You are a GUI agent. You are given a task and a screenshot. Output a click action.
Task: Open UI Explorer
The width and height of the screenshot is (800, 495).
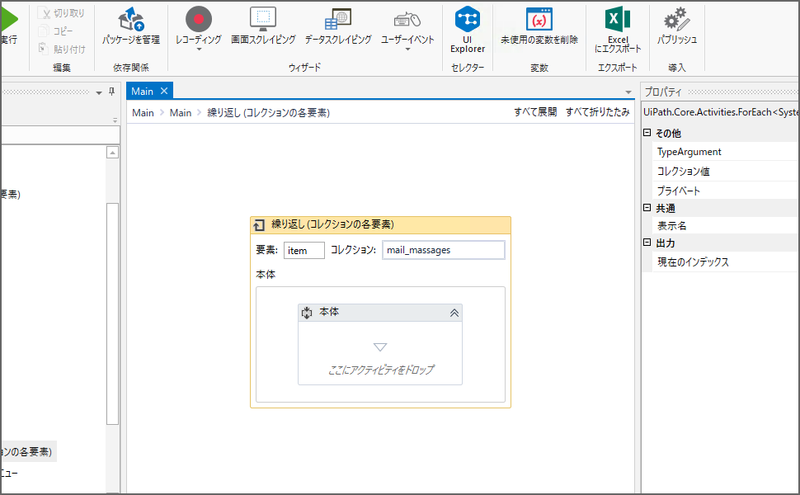click(467, 29)
